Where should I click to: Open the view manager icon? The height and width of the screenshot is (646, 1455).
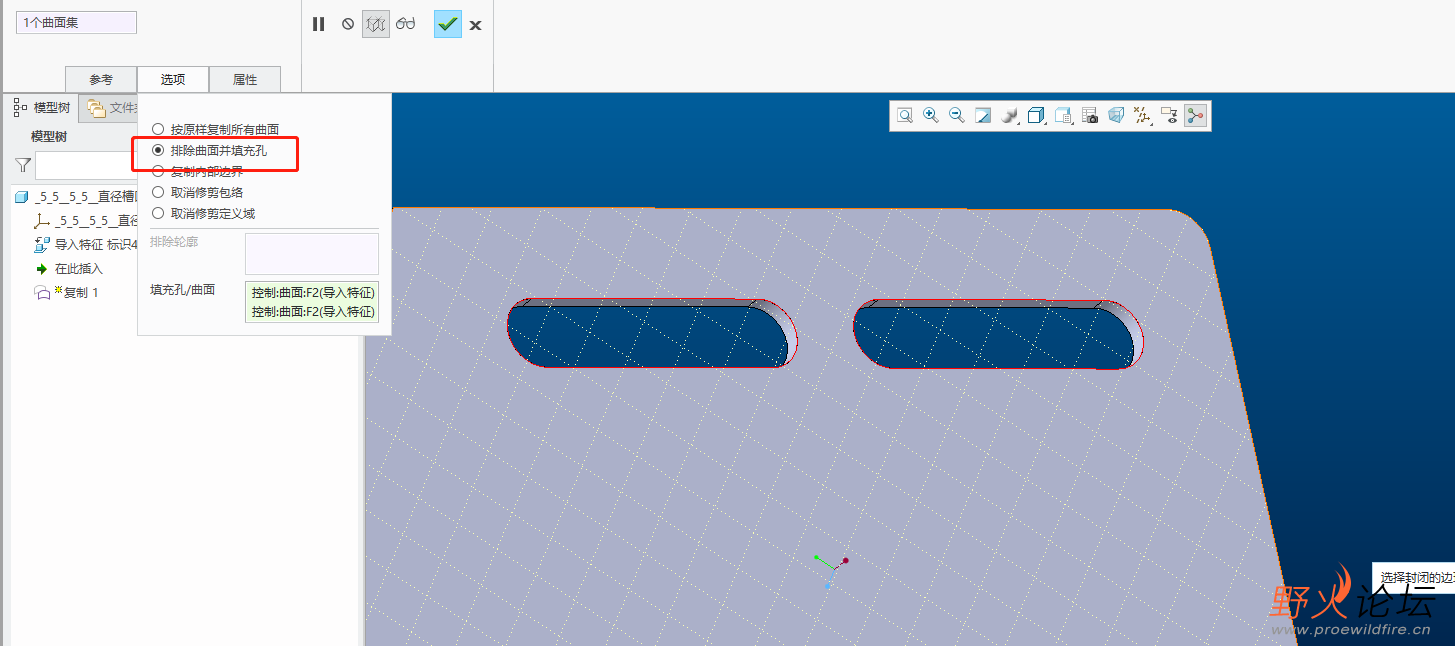tap(1064, 116)
